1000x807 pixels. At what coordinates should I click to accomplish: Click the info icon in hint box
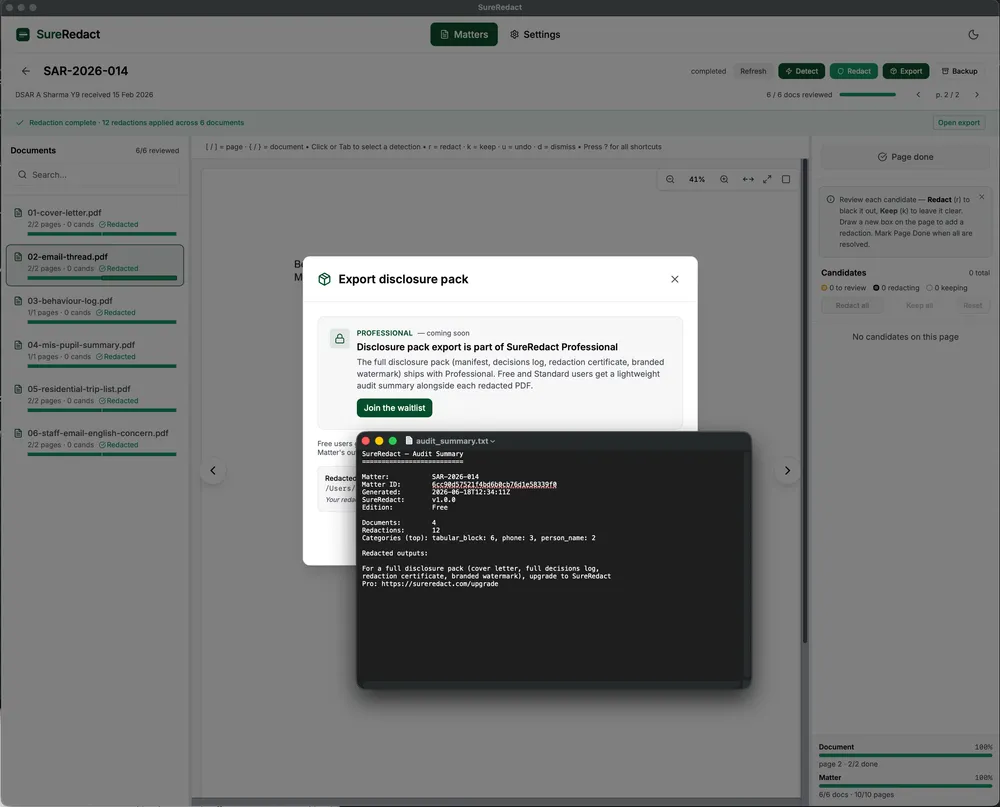[x=830, y=200]
